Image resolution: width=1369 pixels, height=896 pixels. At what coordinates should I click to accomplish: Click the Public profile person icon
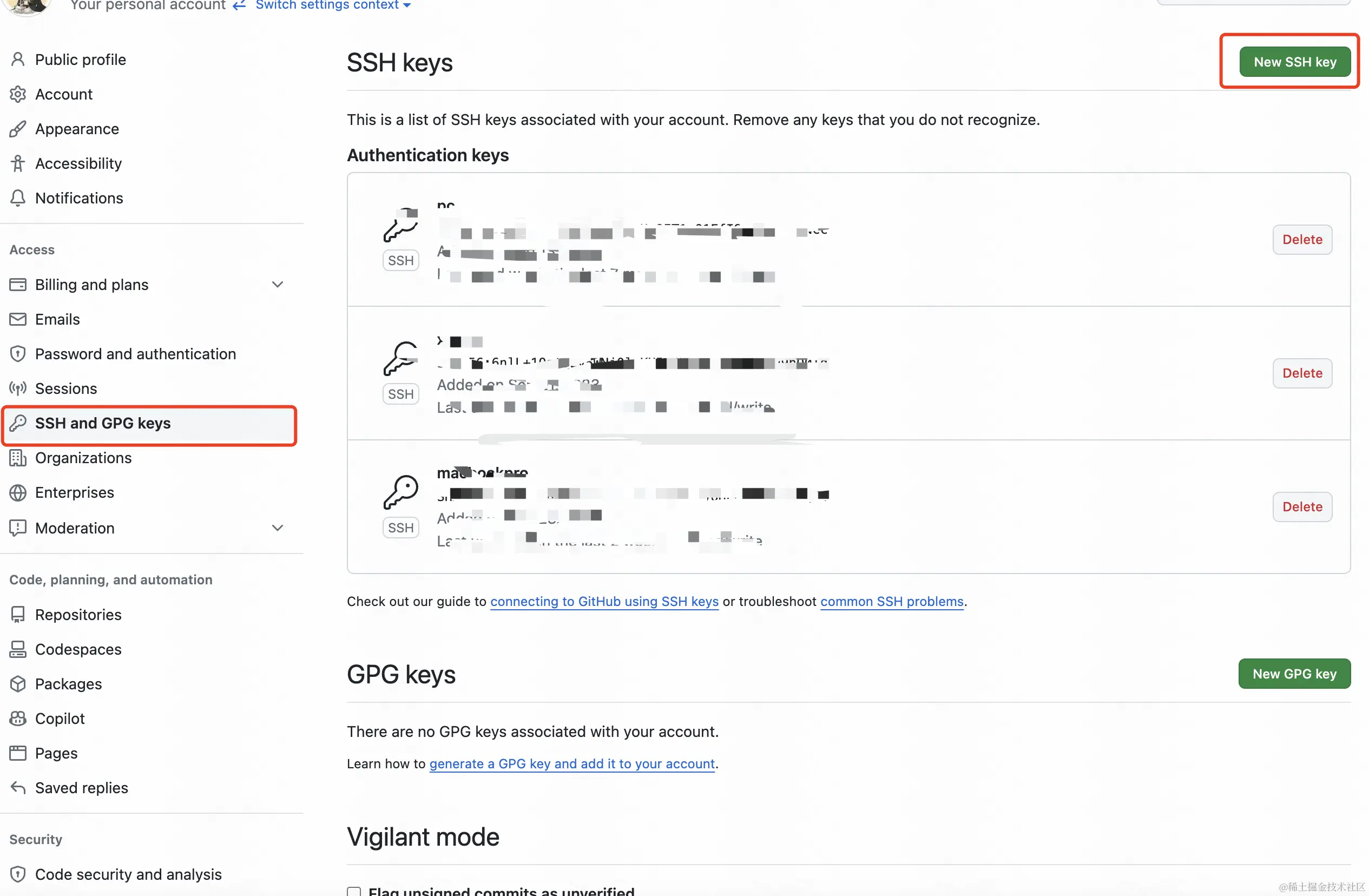[18, 59]
